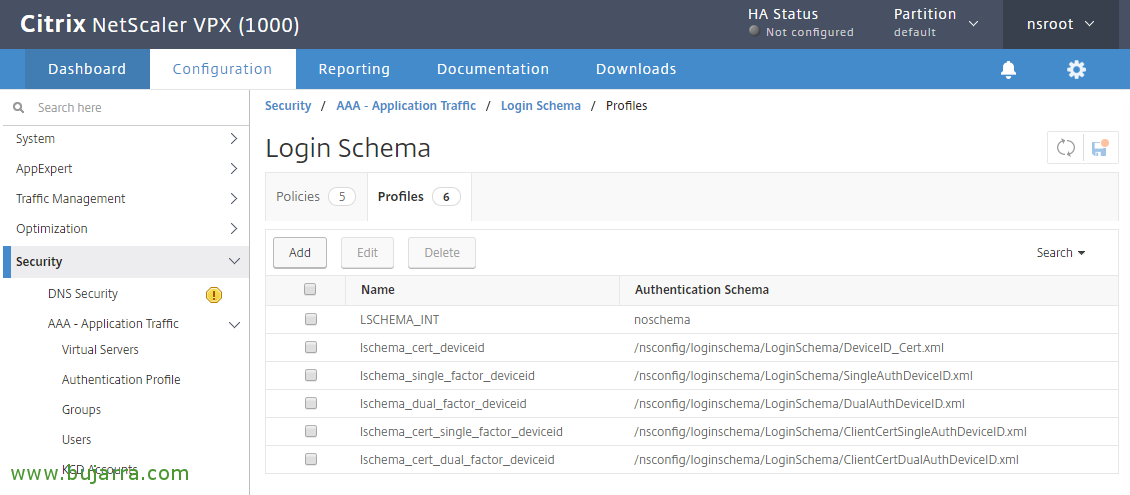Open the Downloads tab
Screen dimensions: 1130x495
(636, 69)
